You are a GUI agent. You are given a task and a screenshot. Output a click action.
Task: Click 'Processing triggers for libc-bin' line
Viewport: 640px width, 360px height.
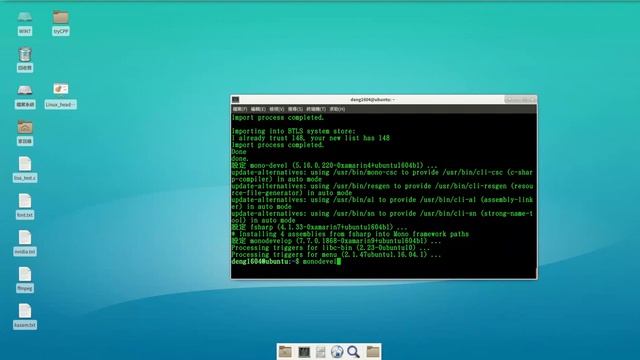(x=331, y=248)
